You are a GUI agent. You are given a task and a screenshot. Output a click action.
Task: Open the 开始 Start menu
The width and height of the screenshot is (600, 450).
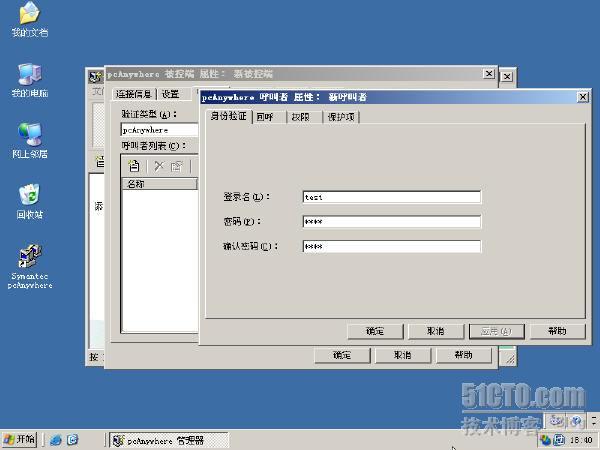click(20, 440)
